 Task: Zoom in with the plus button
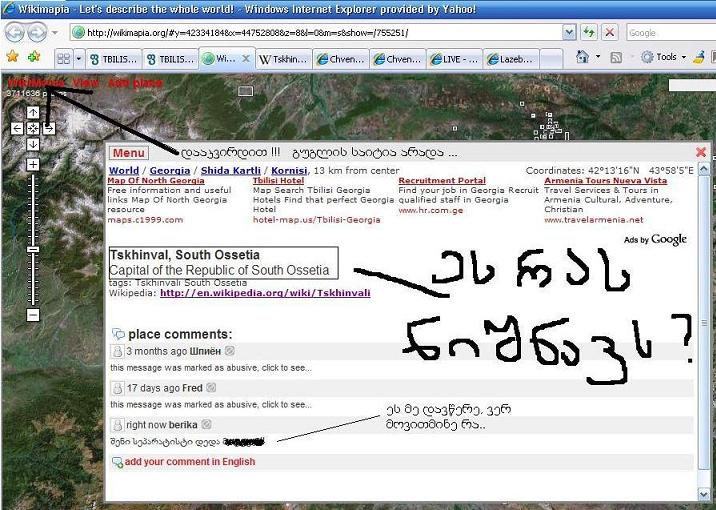click(33, 164)
